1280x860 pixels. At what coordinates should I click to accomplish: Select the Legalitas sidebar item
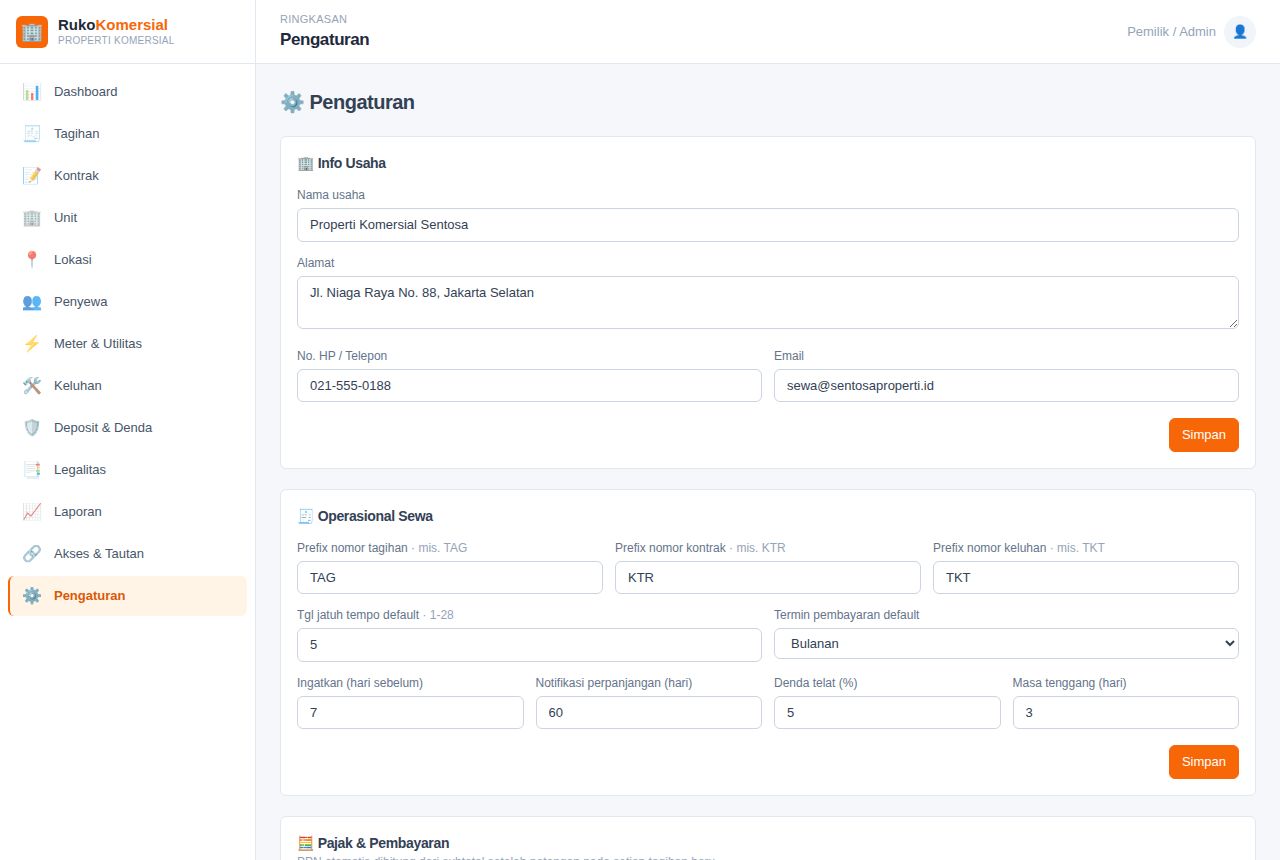[x=127, y=470]
